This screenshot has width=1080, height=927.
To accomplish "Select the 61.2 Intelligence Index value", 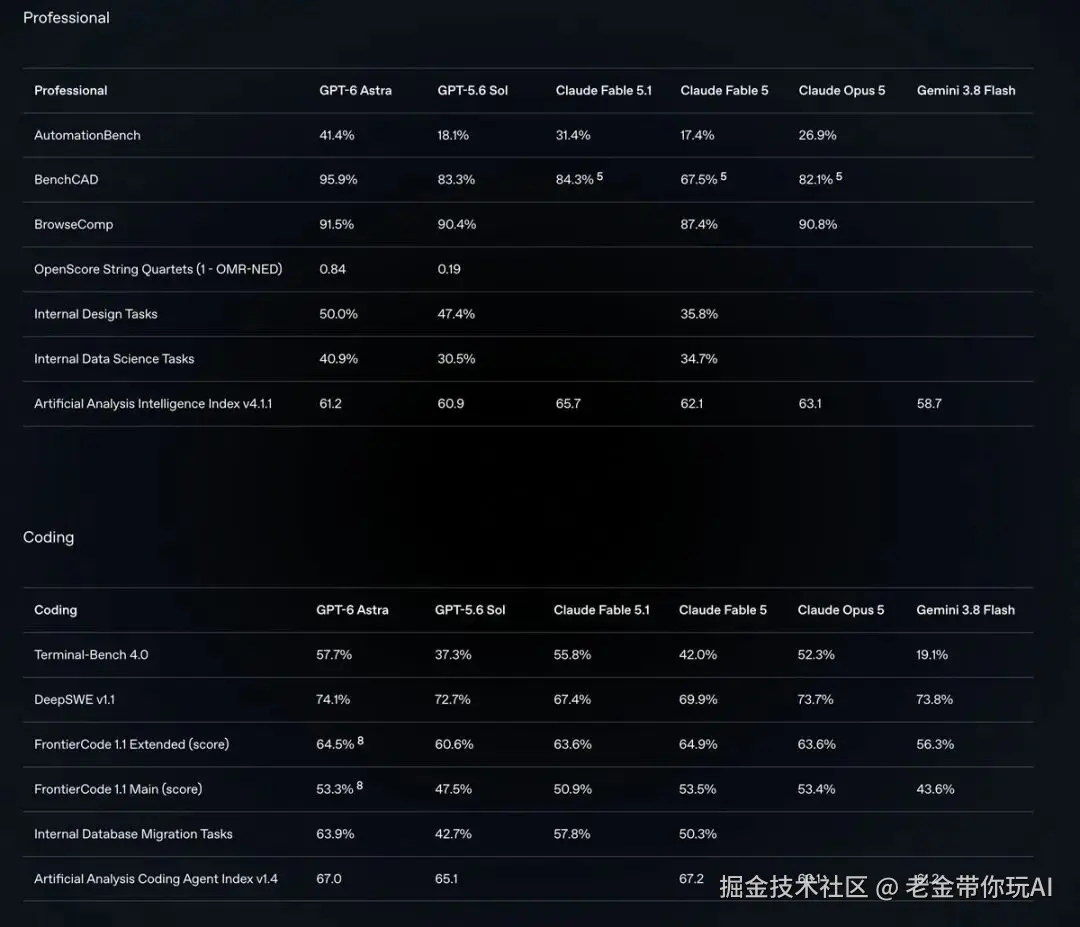I will (331, 404).
